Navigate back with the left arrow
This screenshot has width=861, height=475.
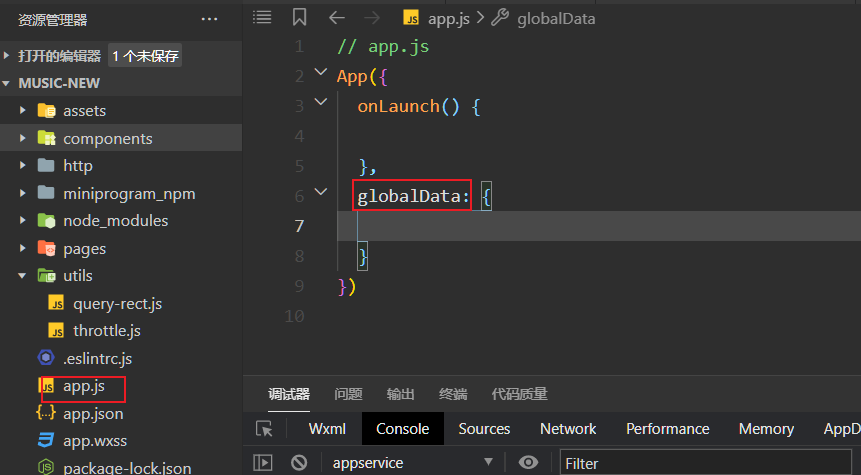coord(337,17)
